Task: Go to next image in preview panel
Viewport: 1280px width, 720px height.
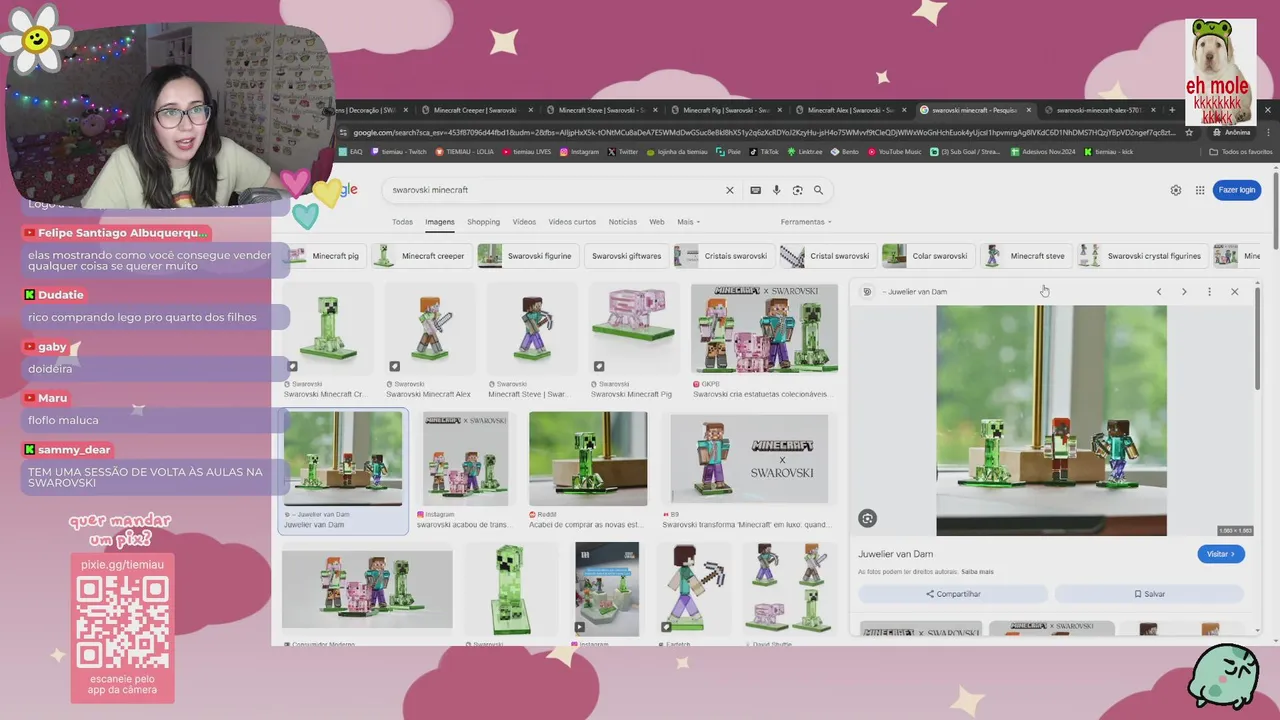Action: [1184, 292]
